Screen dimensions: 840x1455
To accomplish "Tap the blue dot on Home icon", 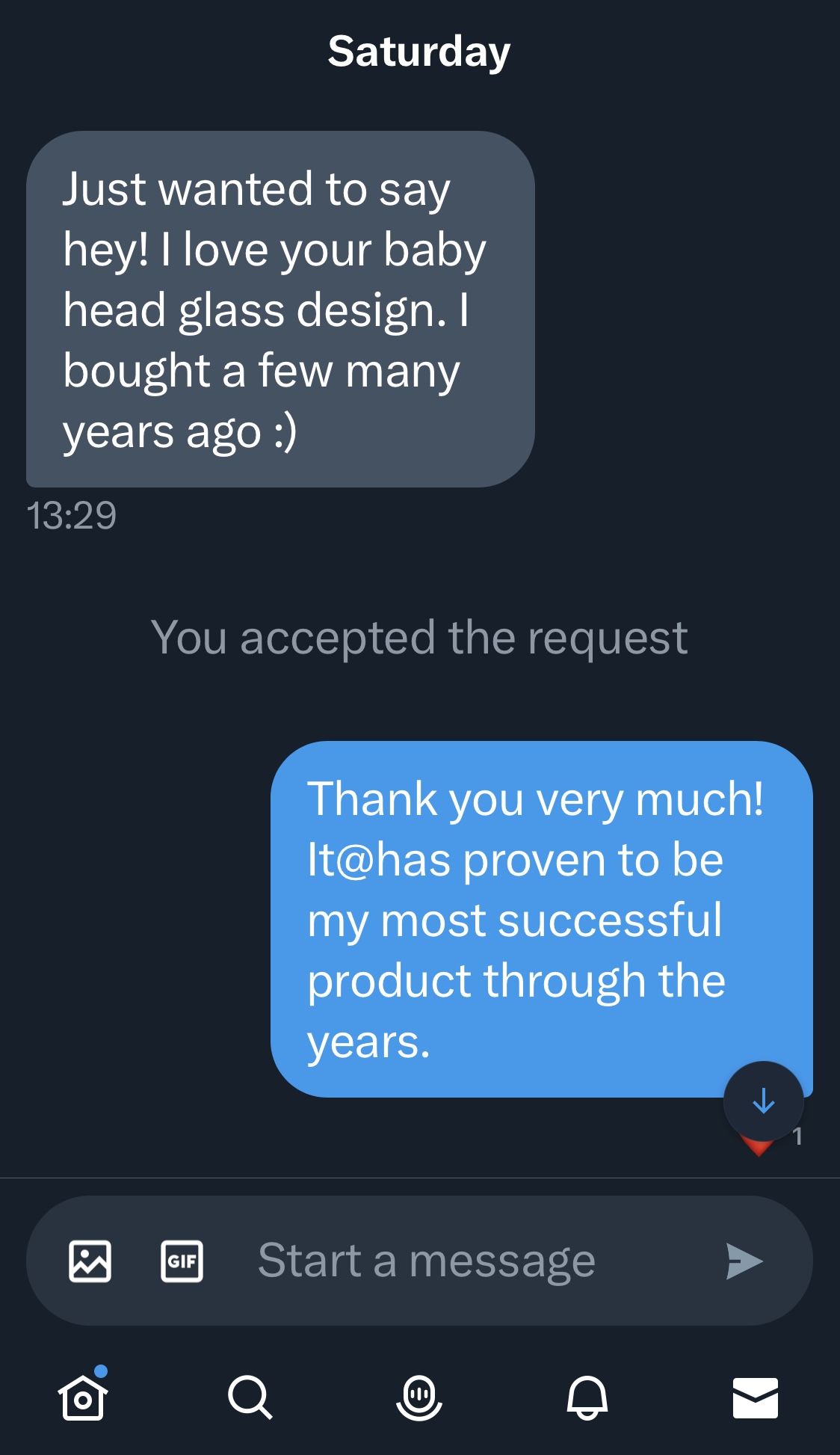I will (102, 1371).
